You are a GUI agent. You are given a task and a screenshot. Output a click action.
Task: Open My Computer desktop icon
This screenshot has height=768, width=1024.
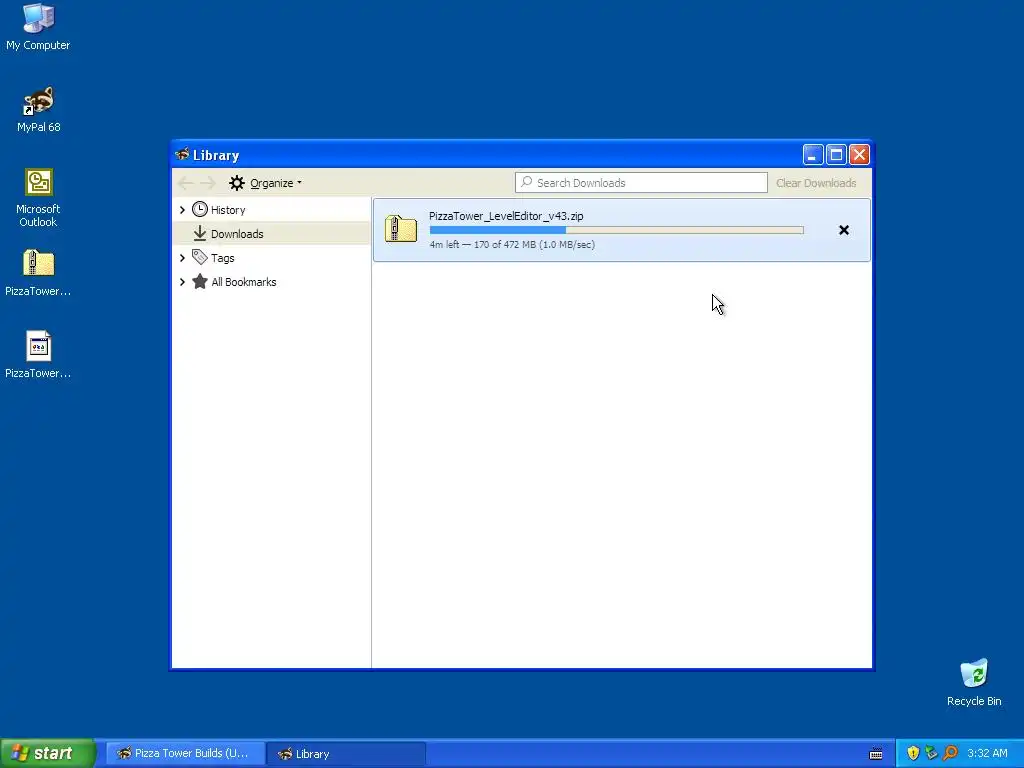click(39, 27)
